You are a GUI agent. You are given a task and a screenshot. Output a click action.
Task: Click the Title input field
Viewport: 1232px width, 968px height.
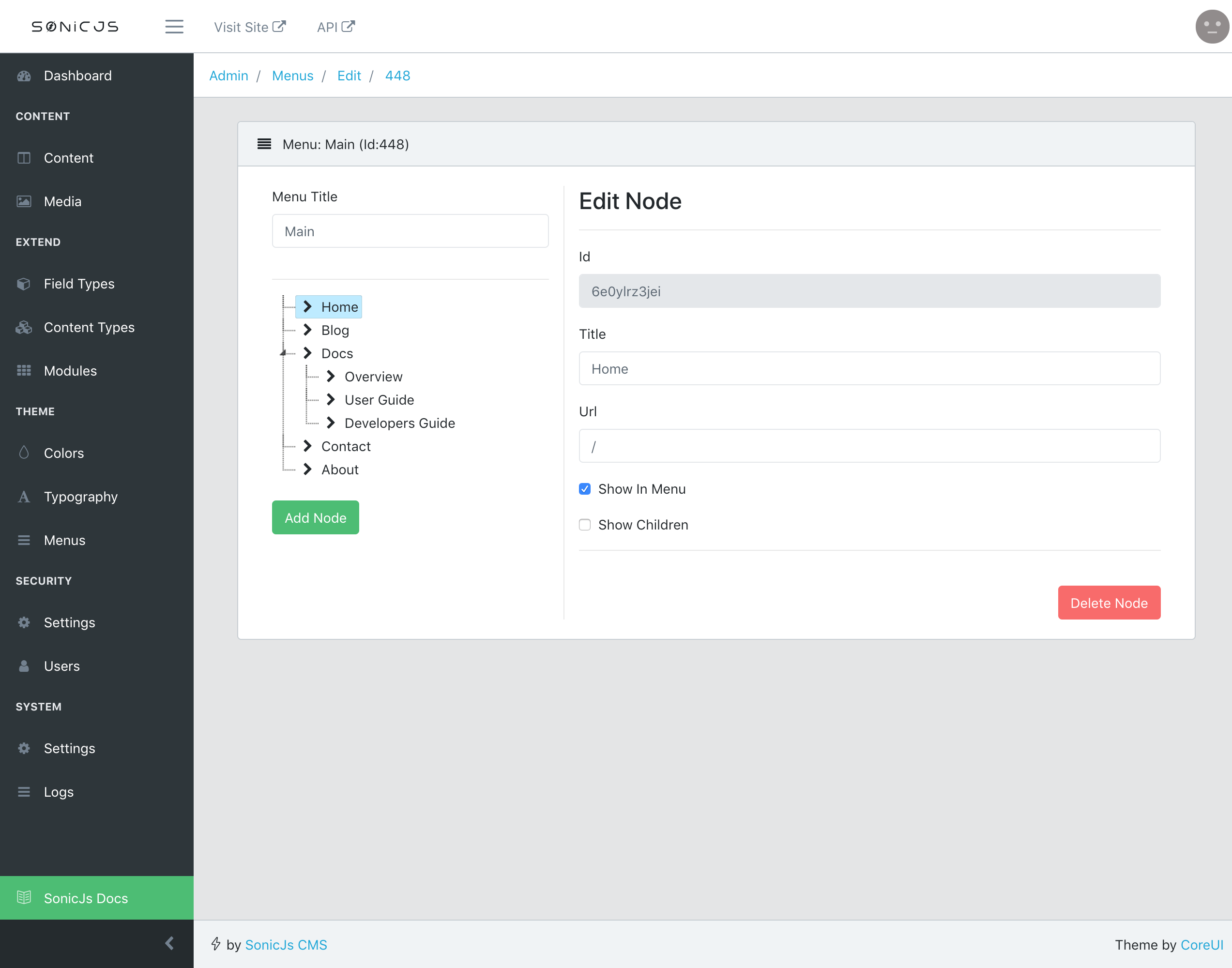click(x=869, y=368)
